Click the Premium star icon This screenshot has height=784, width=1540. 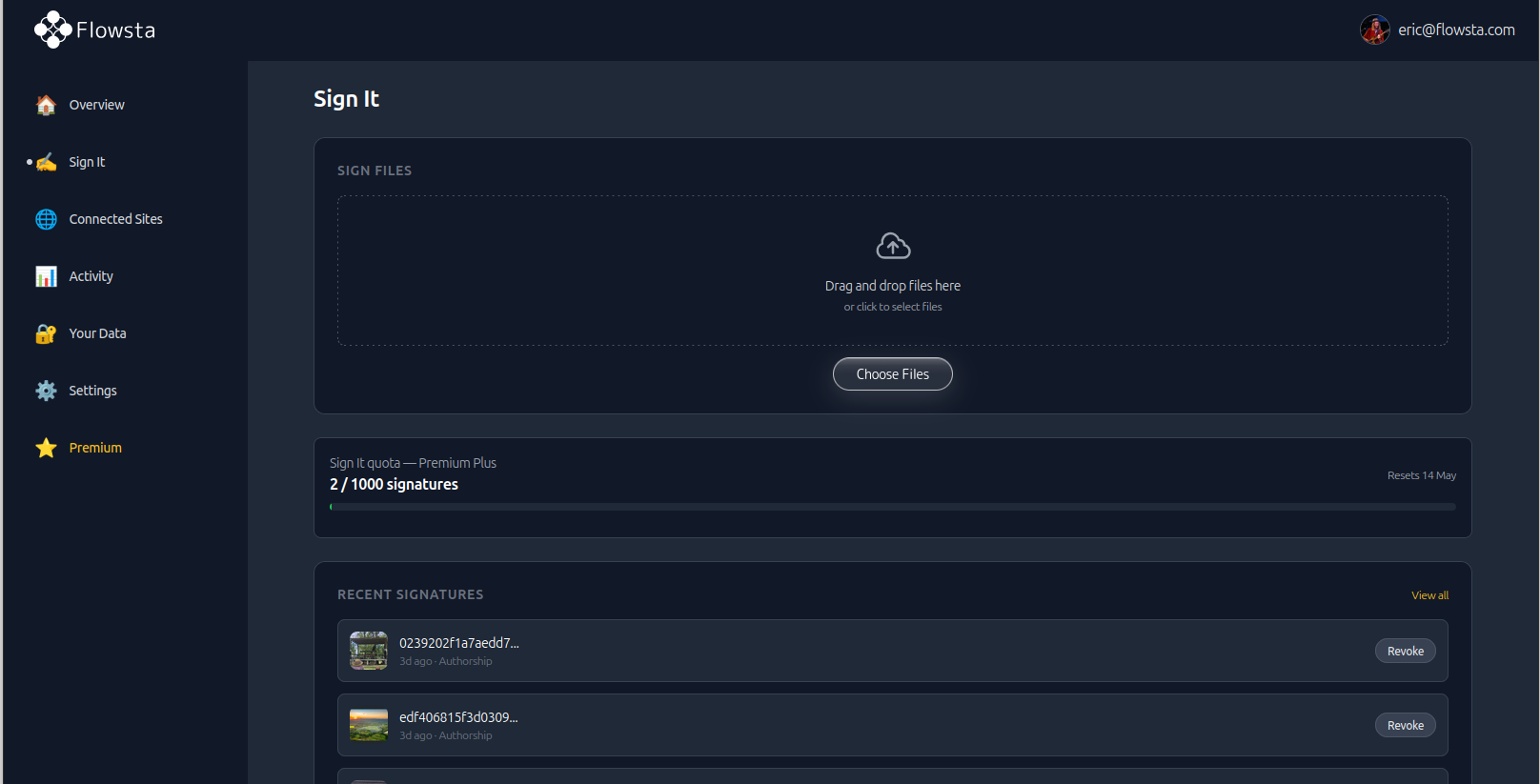(46, 448)
